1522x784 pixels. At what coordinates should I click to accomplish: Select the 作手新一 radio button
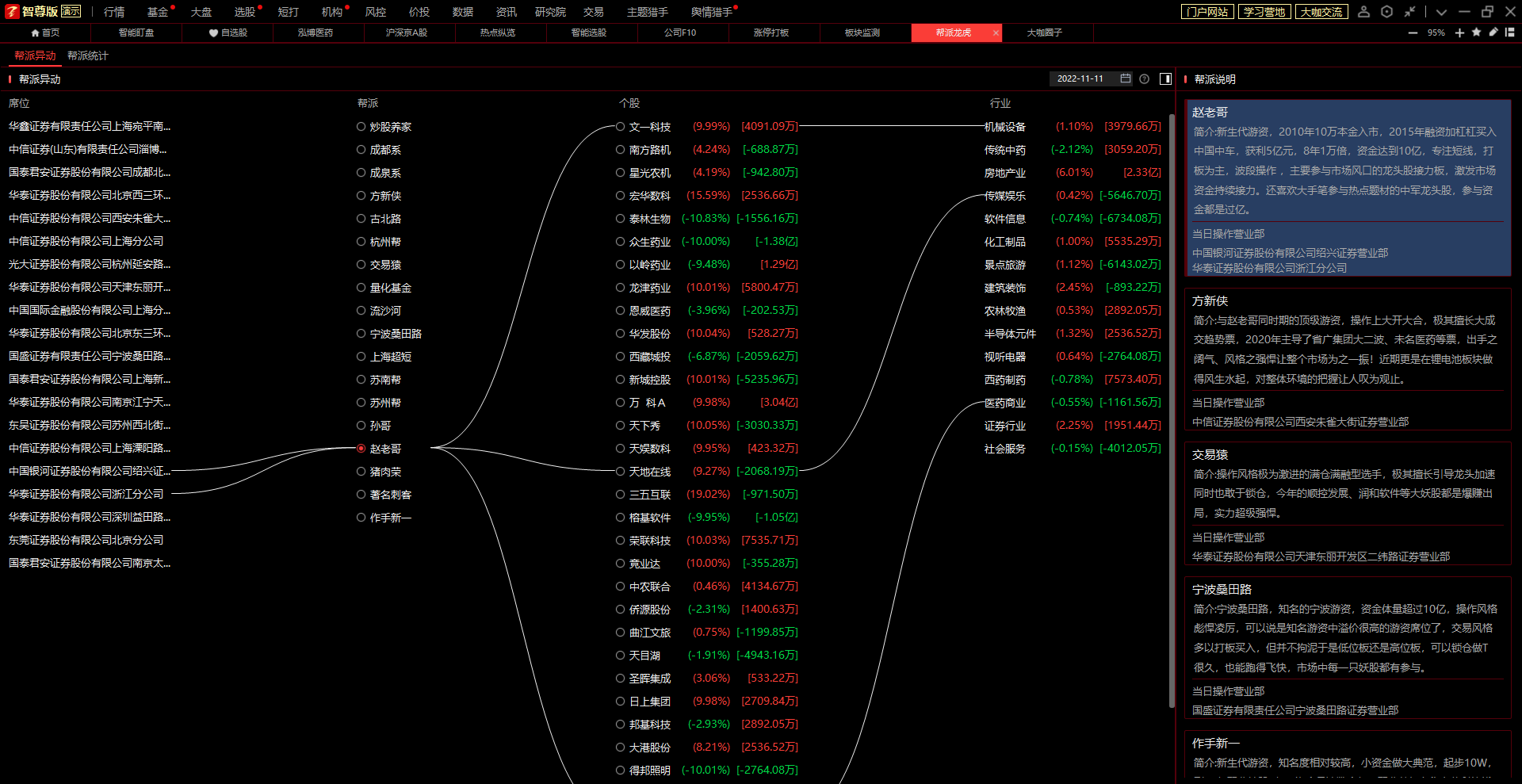coord(361,518)
